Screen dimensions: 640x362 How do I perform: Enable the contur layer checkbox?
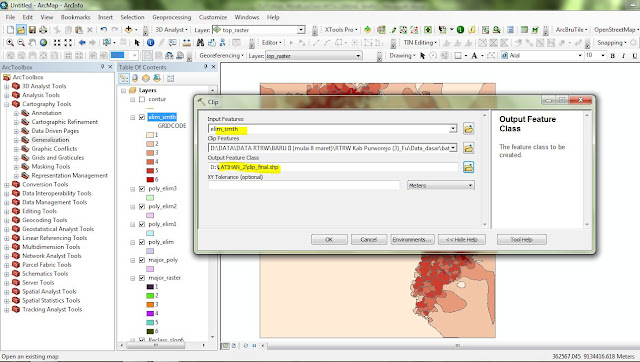[x=142, y=99]
